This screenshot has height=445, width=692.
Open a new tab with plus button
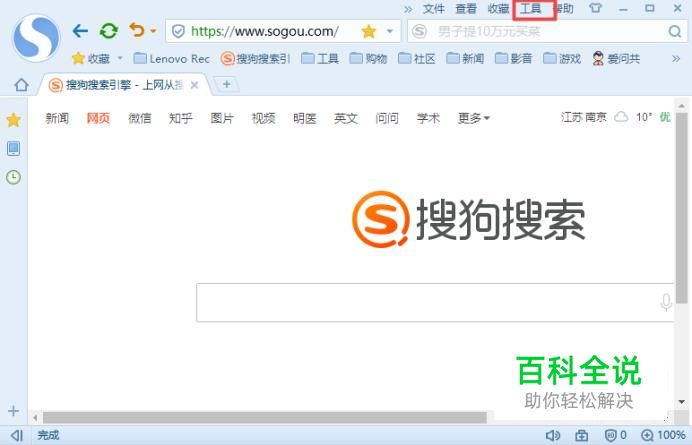tap(226, 84)
